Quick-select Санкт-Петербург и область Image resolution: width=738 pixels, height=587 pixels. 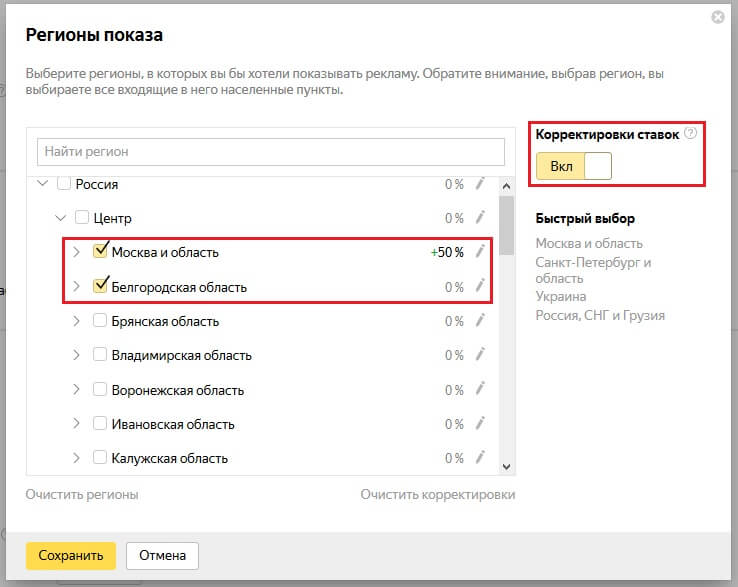click(593, 270)
